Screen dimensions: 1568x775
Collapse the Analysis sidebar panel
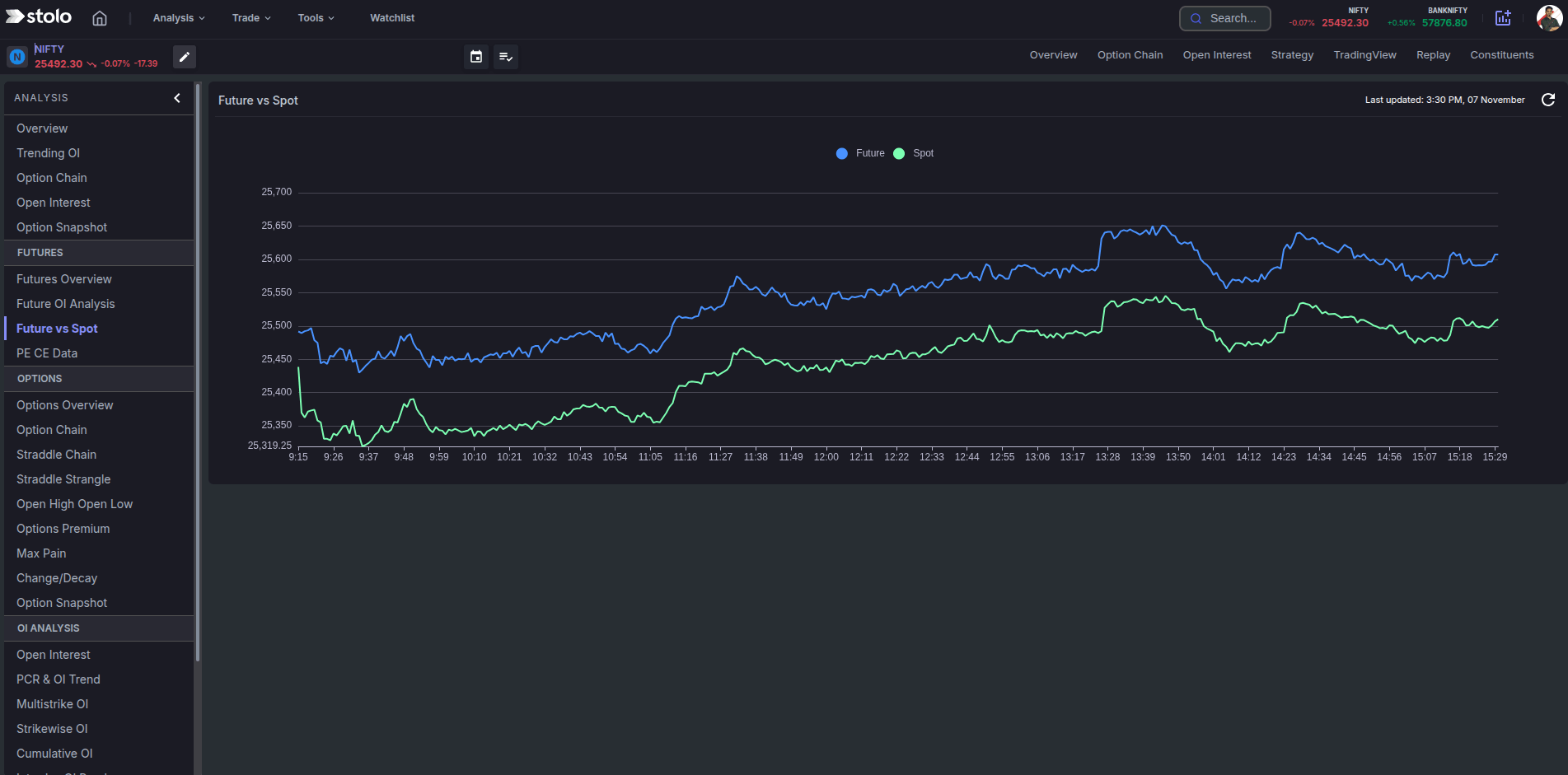[176, 97]
